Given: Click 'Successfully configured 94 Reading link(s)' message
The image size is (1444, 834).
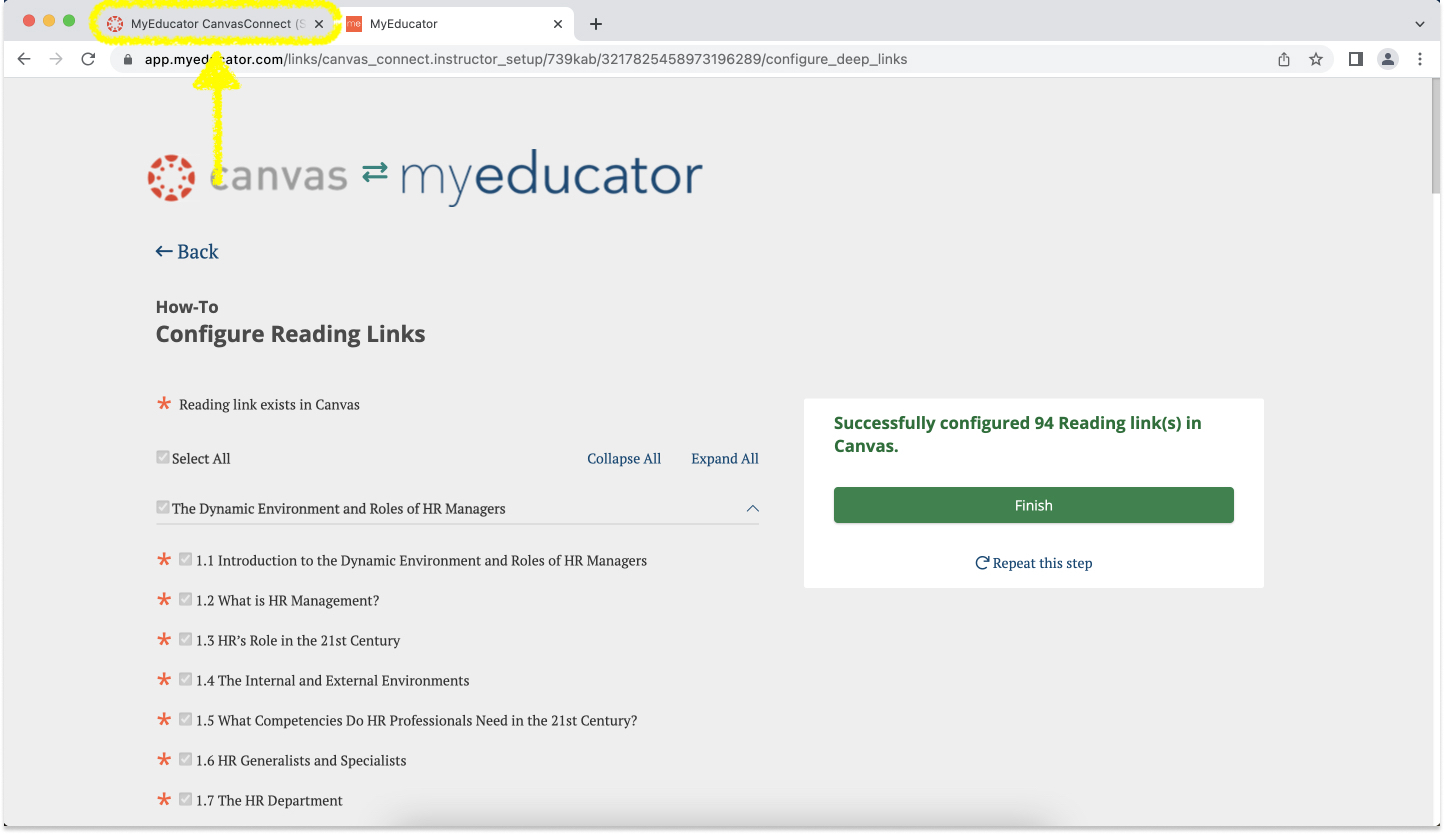Looking at the screenshot, I should tap(1018, 434).
